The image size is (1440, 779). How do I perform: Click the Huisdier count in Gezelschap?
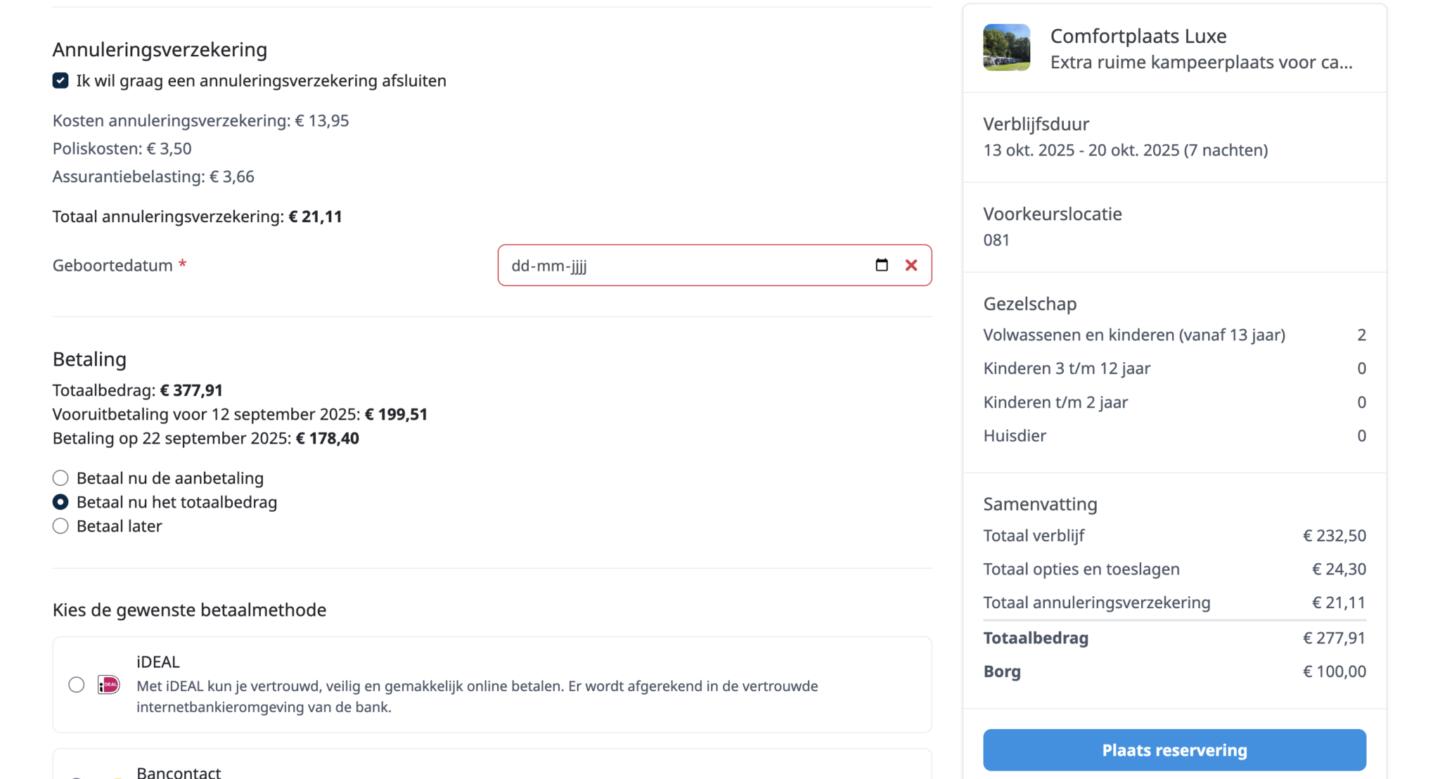click(x=1361, y=436)
